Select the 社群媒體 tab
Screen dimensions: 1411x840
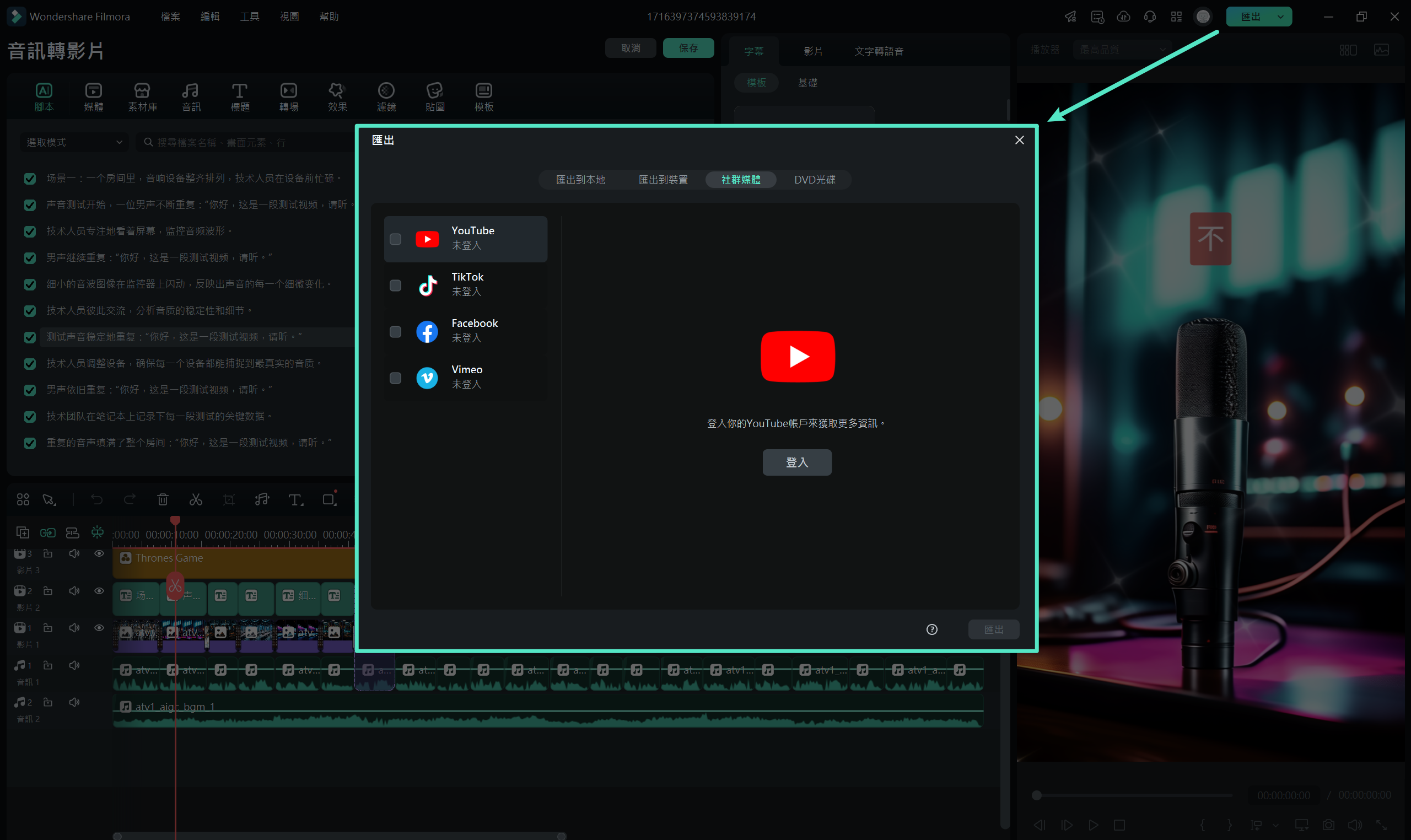coord(741,180)
